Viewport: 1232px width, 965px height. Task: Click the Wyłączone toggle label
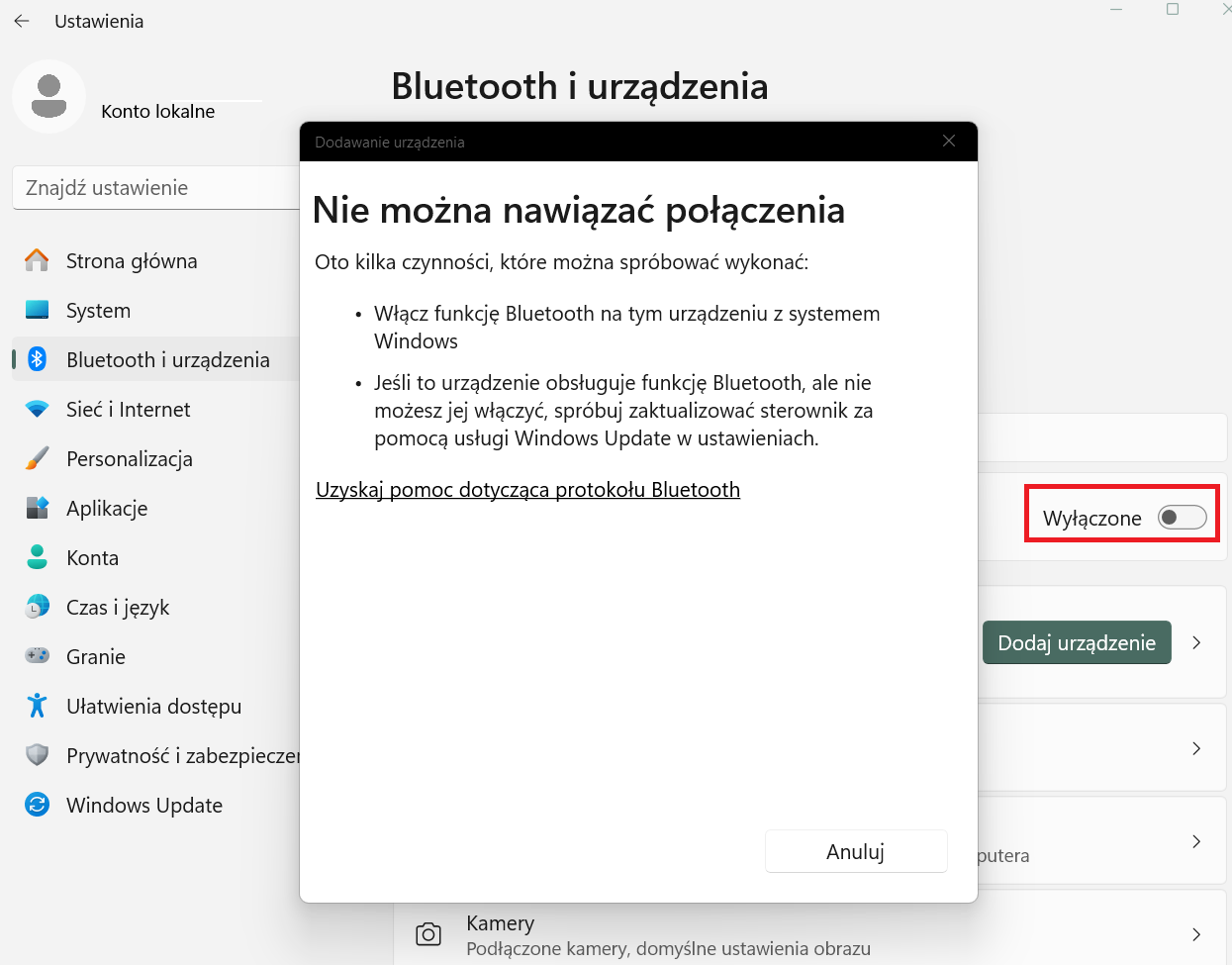tap(1092, 518)
